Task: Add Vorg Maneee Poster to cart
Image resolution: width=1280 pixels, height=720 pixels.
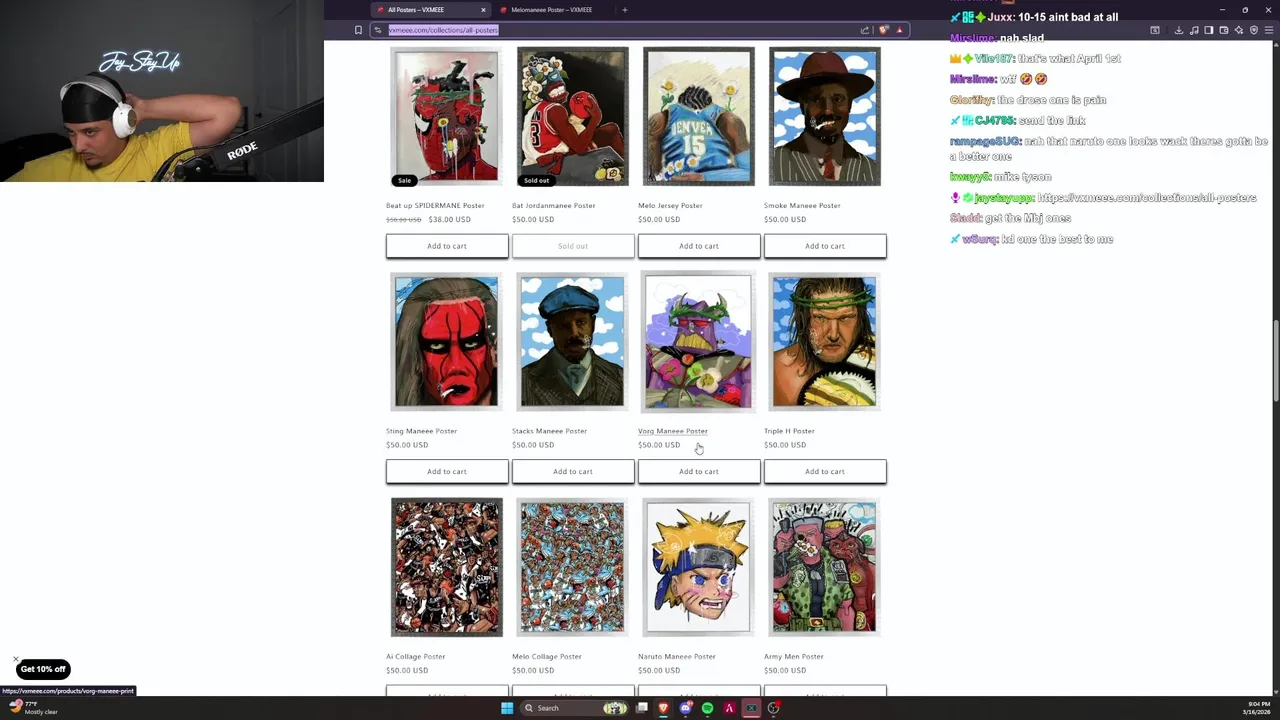Action: pos(699,471)
